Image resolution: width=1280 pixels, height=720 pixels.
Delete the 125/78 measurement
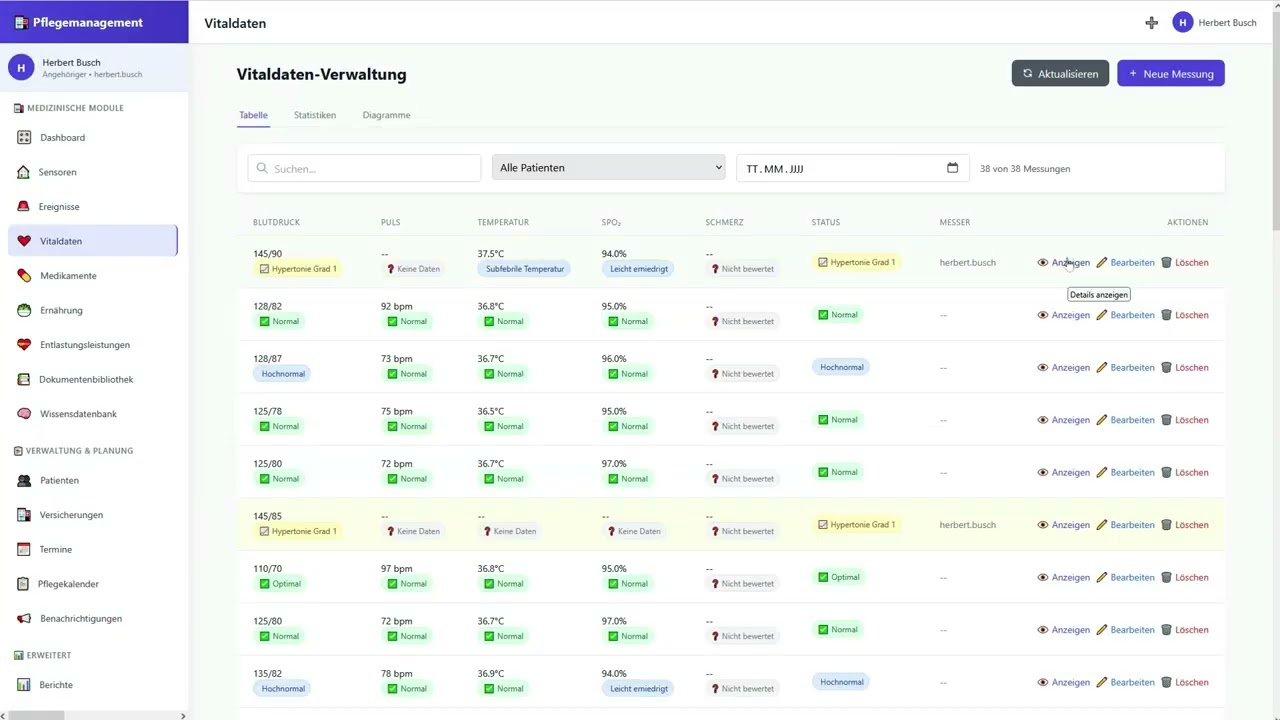pyautogui.click(x=1184, y=420)
